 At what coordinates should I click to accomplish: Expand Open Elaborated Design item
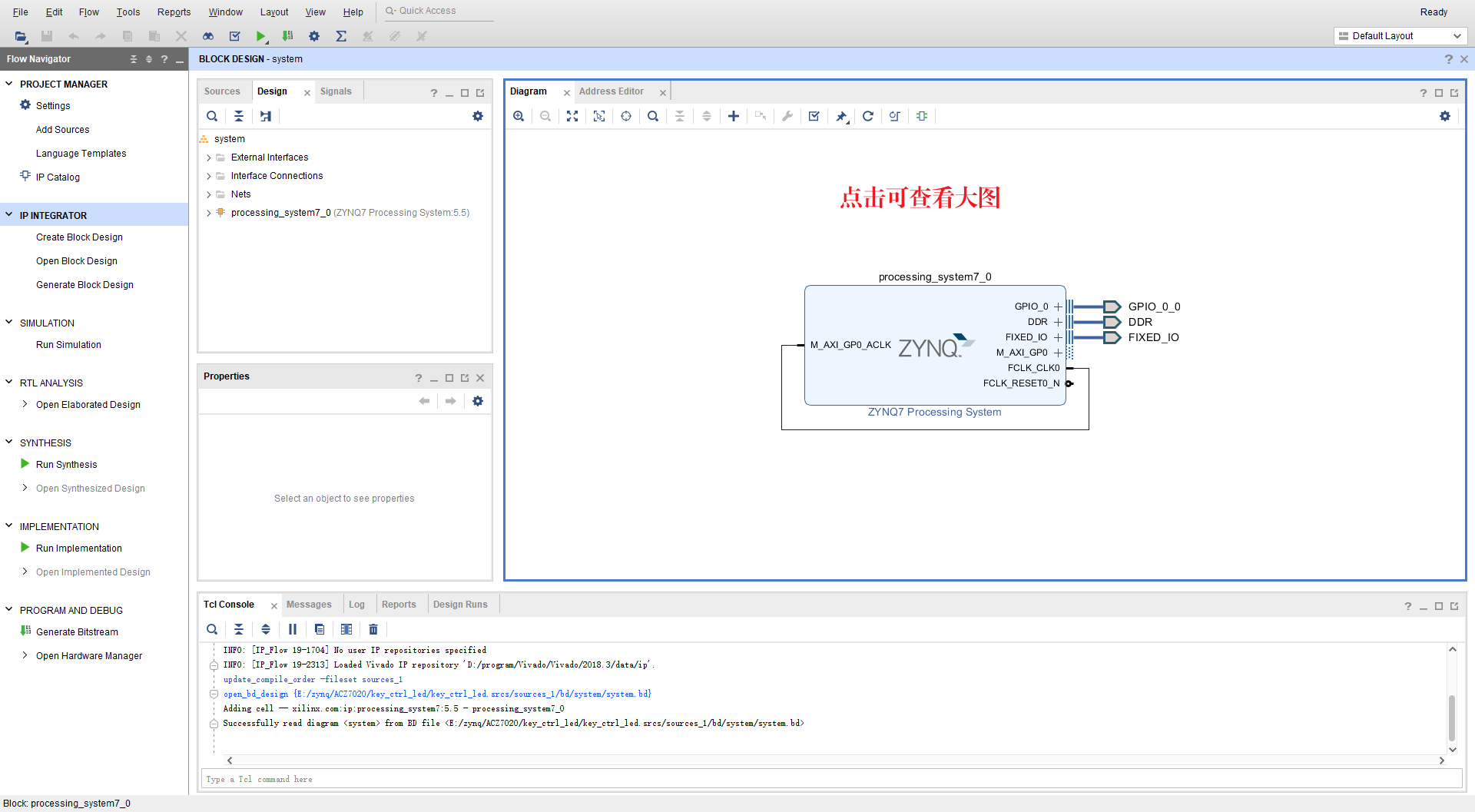tap(25, 404)
